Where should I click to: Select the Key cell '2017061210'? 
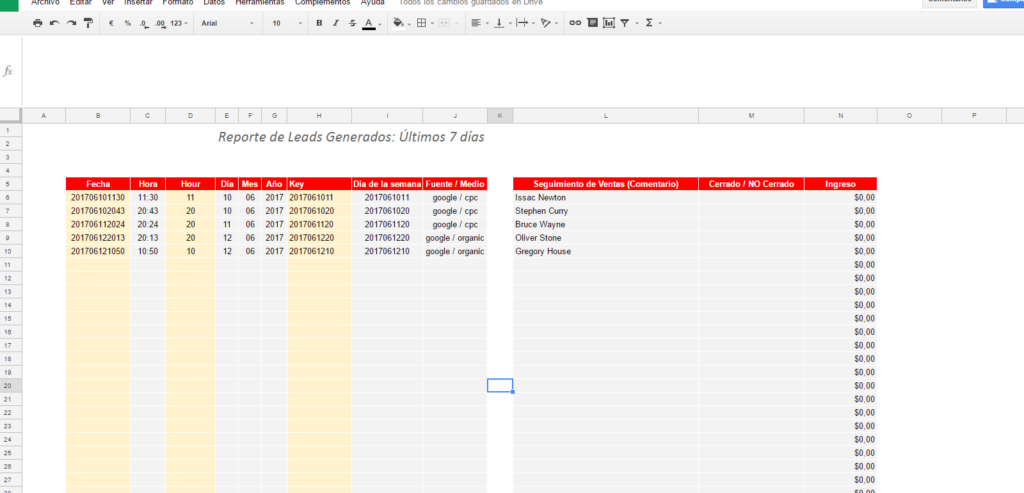tap(319, 251)
